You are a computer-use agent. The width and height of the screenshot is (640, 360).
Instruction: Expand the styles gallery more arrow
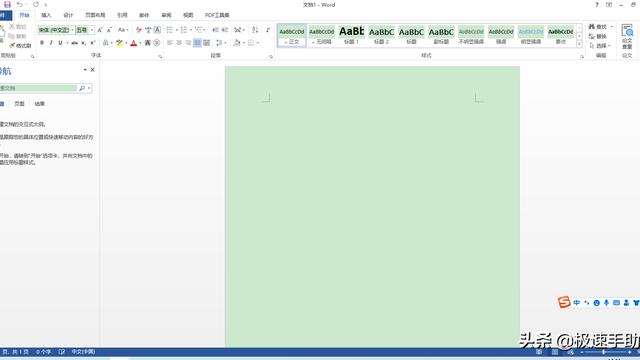(579, 44)
